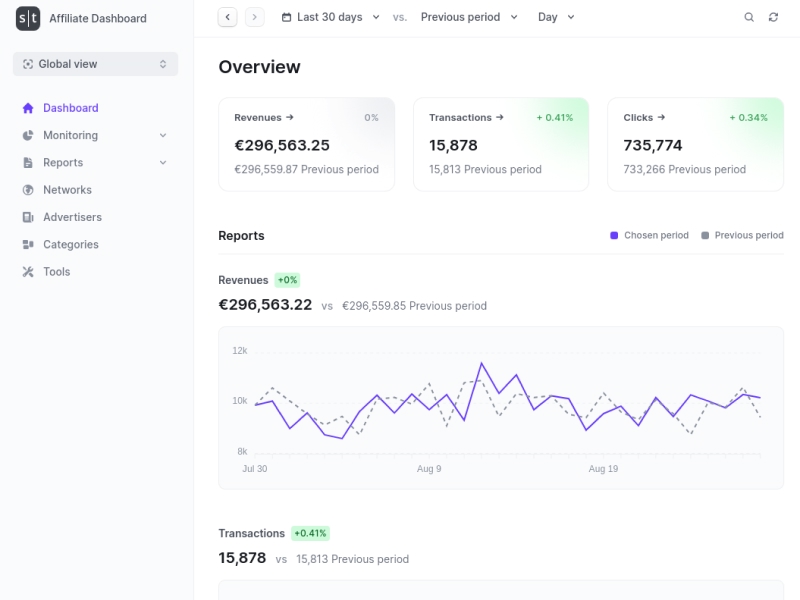Click the focus icon in Global view

28,64
